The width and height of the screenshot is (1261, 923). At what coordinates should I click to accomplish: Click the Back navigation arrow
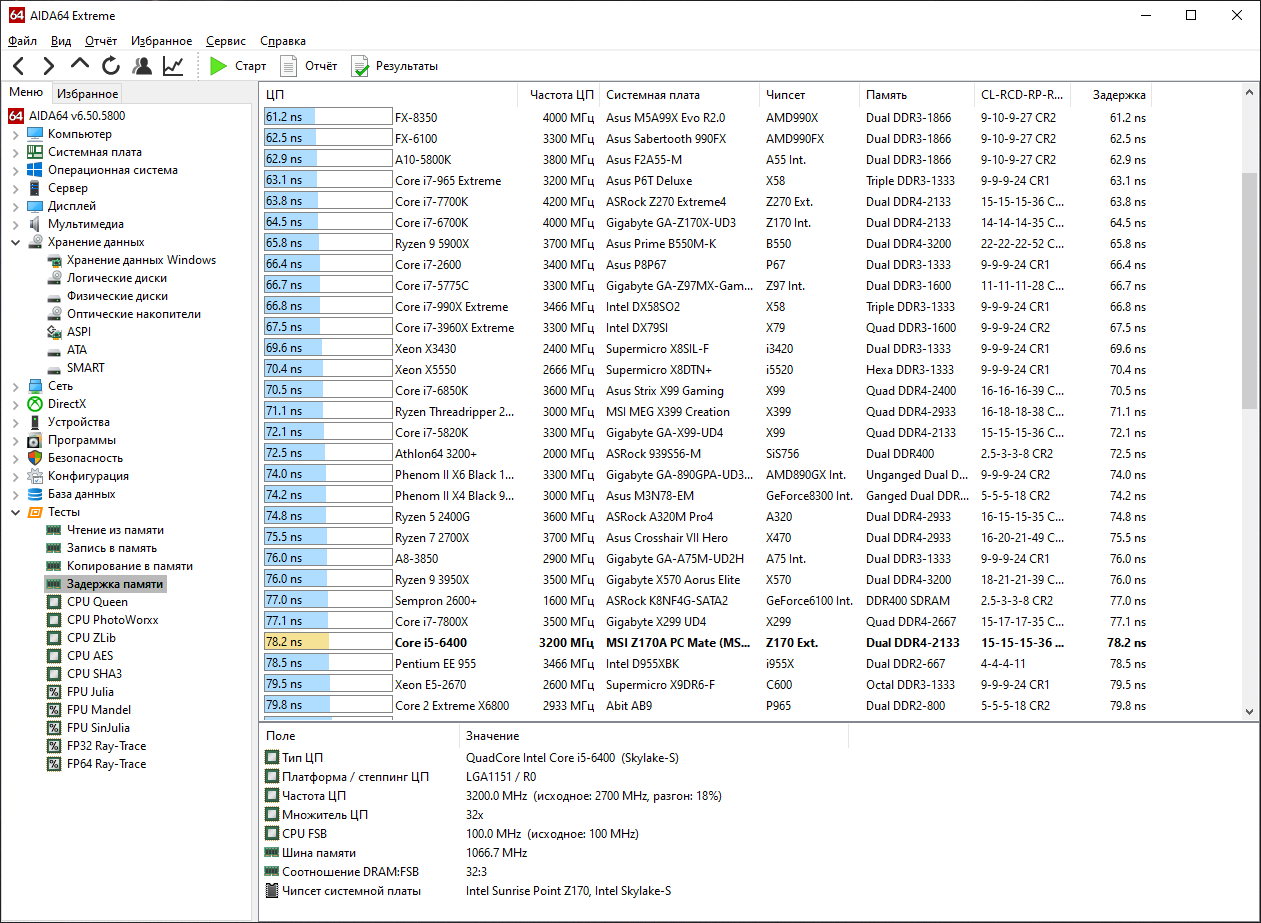pyautogui.click(x=18, y=66)
